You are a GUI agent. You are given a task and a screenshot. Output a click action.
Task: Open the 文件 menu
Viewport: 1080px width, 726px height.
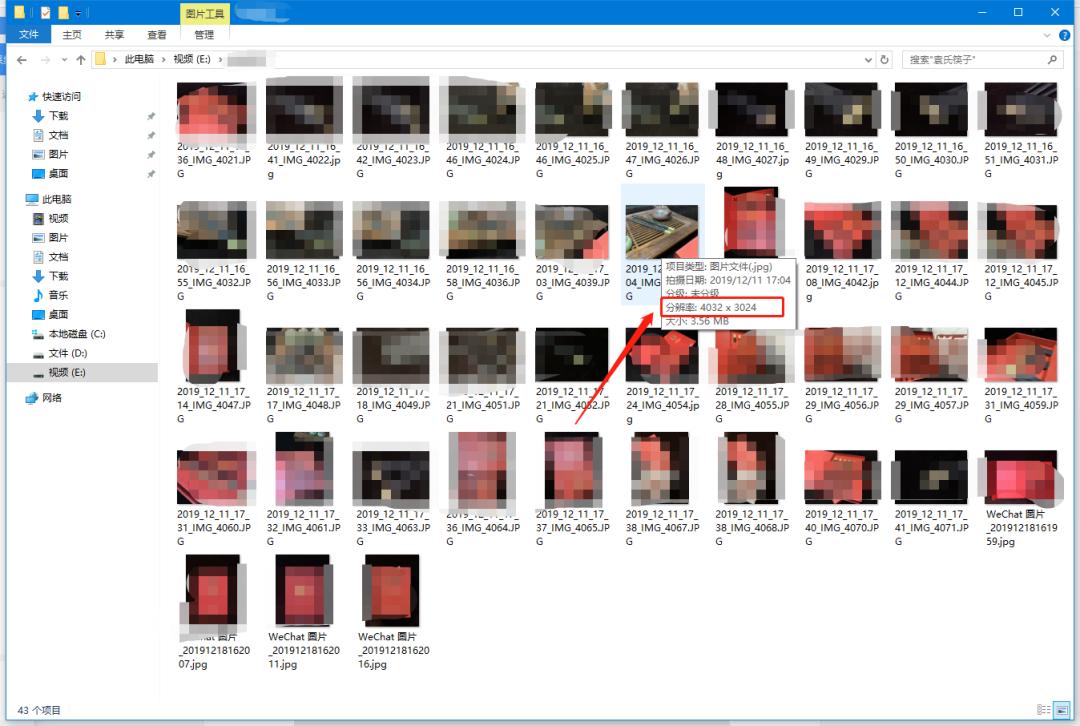pyautogui.click(x=29, y=34)
